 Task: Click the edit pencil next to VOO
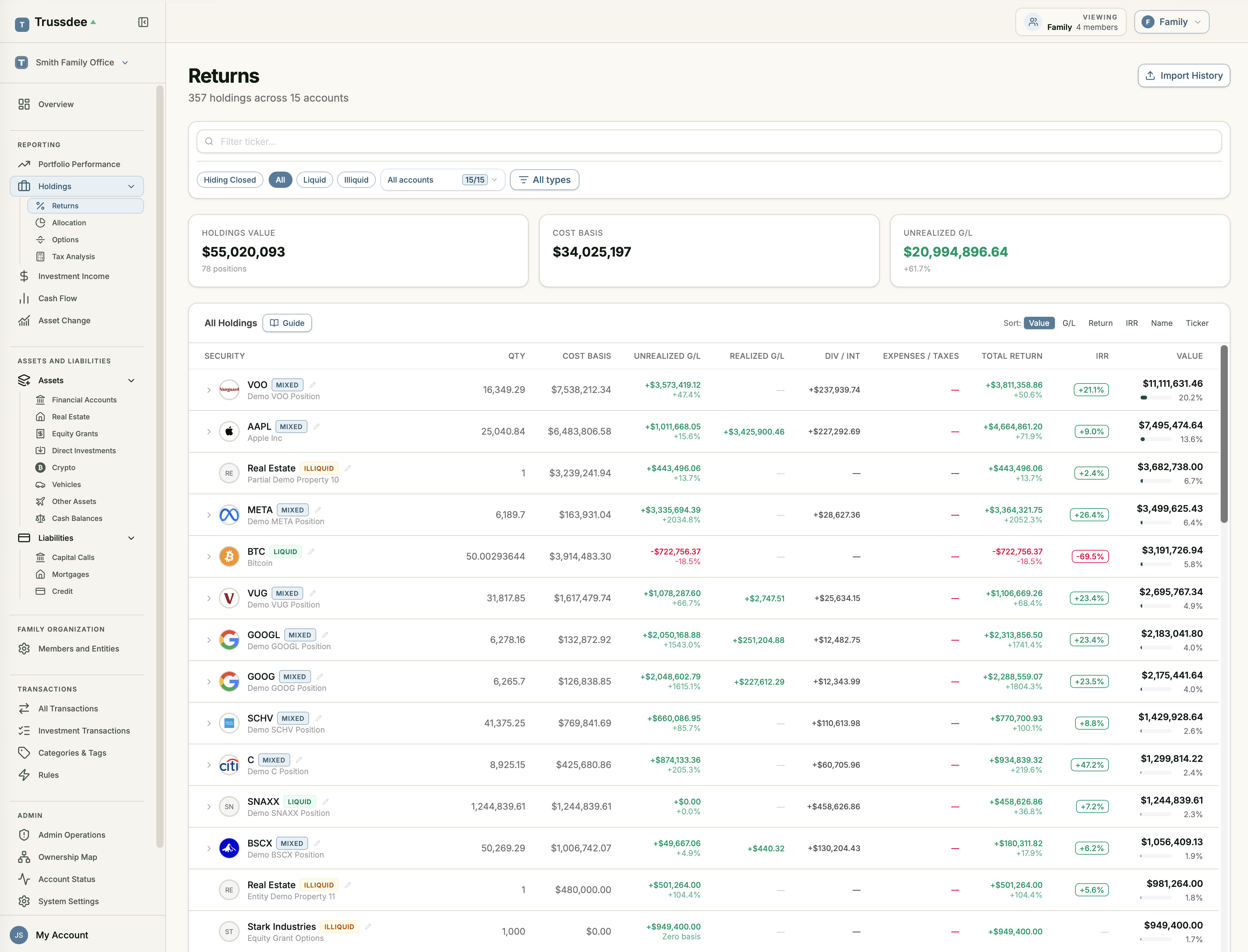pos(312,385)
